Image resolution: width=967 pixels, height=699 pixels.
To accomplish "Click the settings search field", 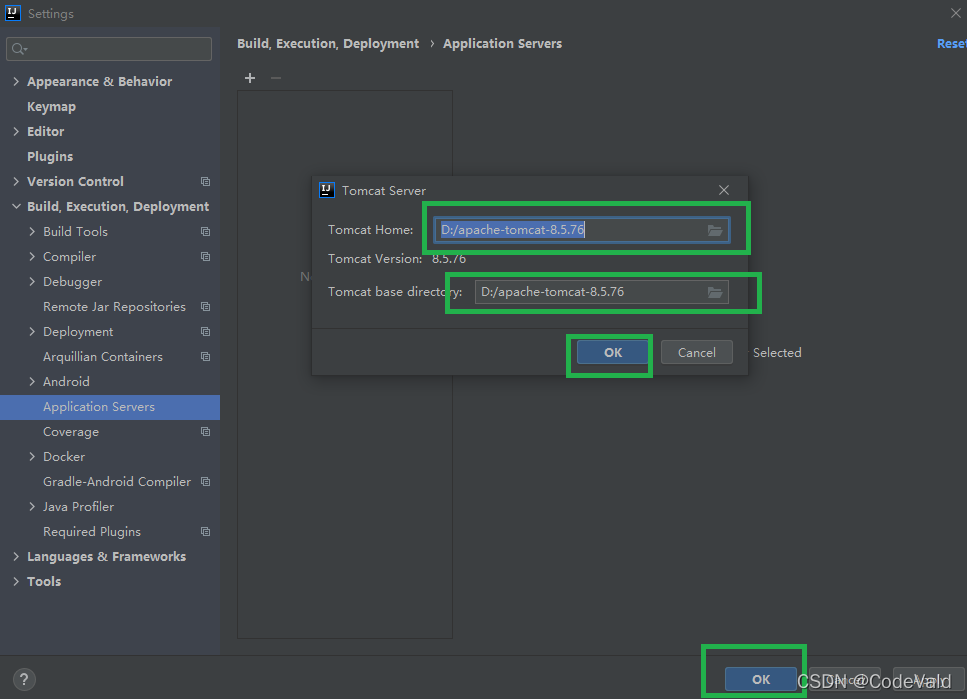I will pyautogui.click(x=109, y=49).
